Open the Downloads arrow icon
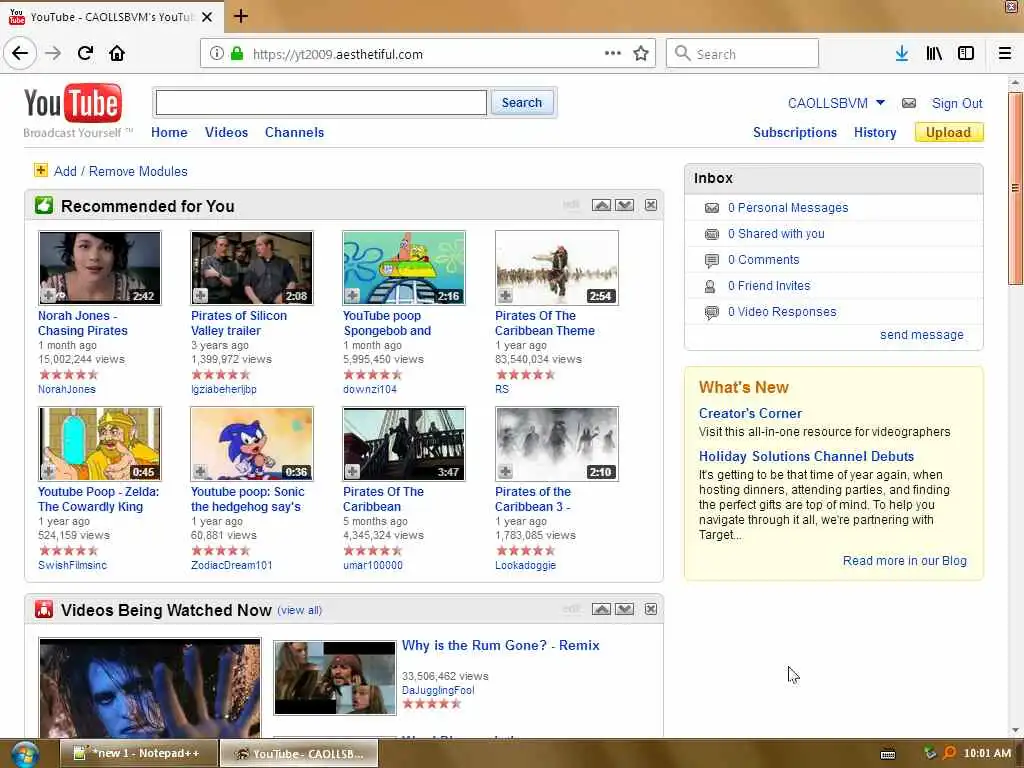1024x768 pixels. 901,54
